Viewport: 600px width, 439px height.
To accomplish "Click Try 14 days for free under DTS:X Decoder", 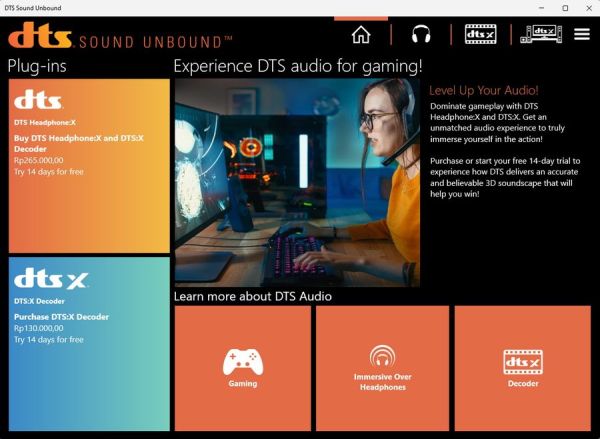I will pyautogui.click(x=49, y=339).
